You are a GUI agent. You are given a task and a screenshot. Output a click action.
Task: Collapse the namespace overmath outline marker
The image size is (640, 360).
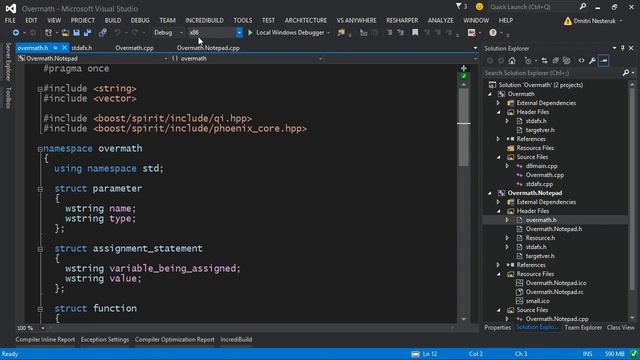pyautogui.click(x=40, y=149)
